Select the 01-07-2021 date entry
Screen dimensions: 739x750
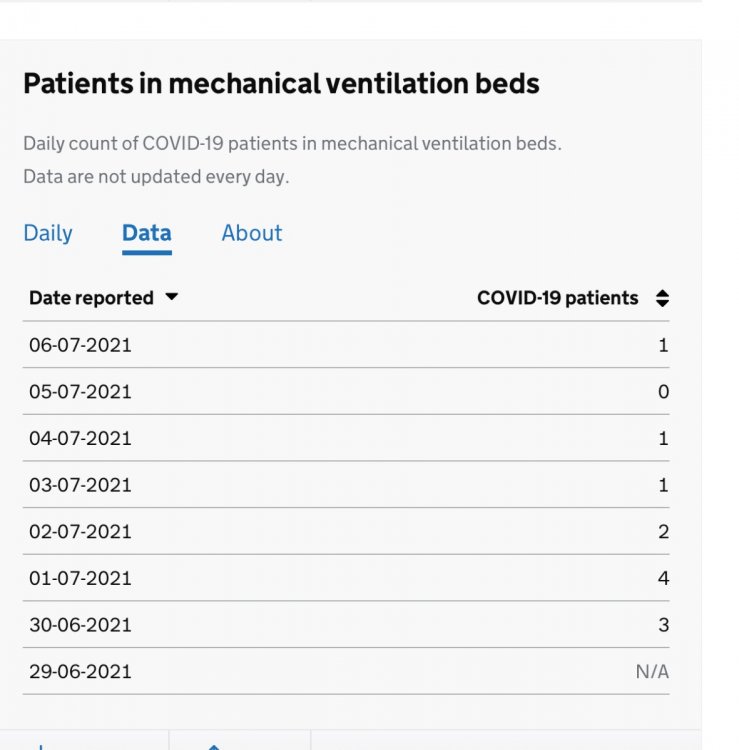pos(80,578)
